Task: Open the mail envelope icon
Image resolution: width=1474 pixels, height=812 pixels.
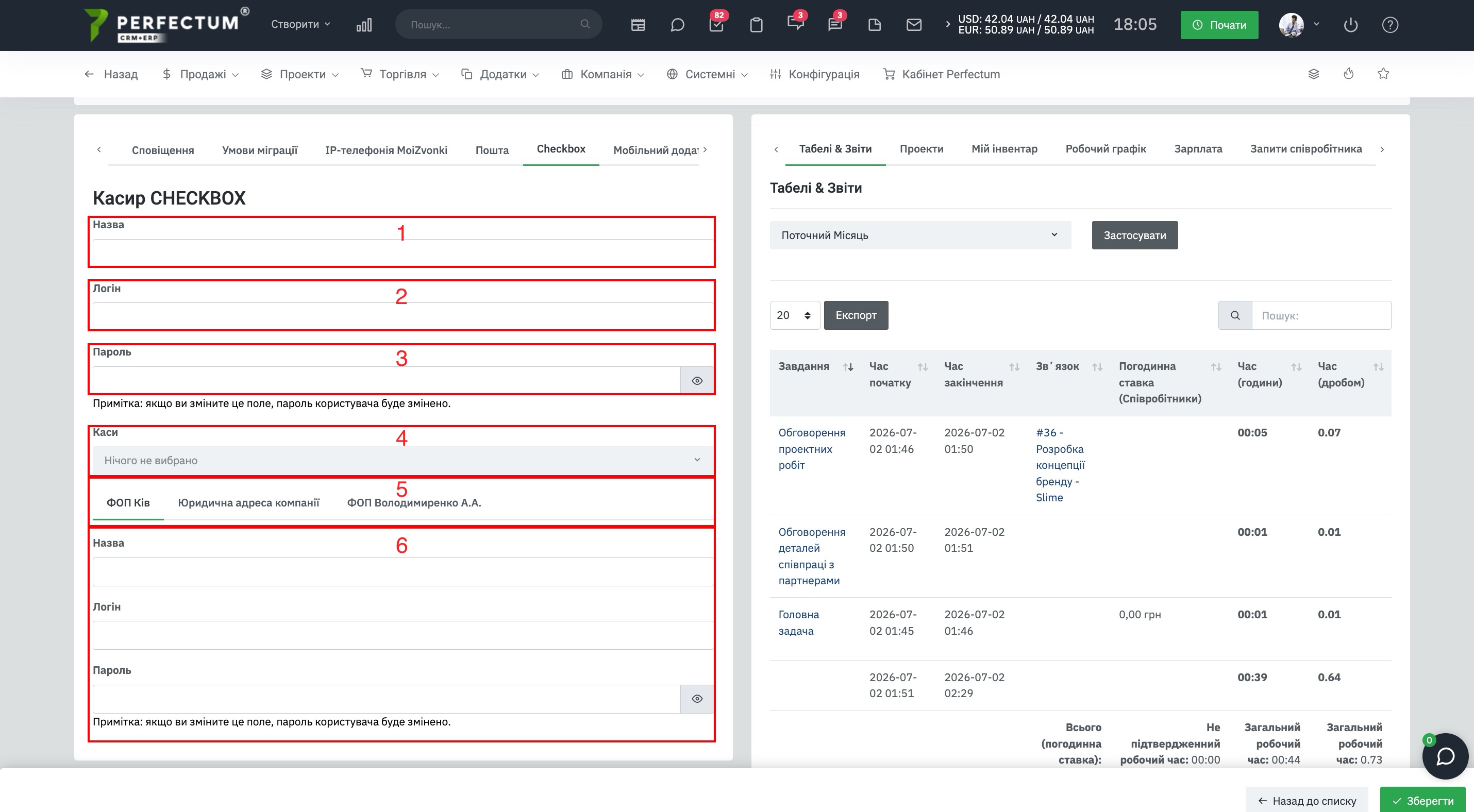Action: (x=914, y=25)
